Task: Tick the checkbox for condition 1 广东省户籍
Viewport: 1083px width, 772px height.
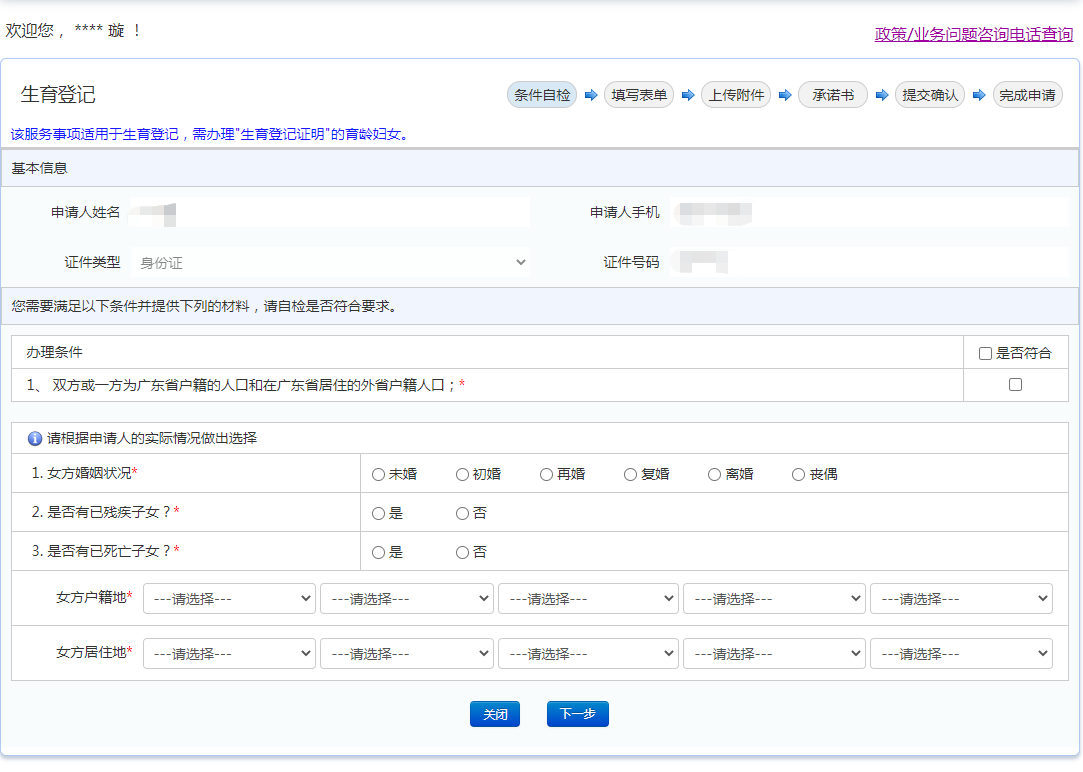Action: pos(1015,384)
